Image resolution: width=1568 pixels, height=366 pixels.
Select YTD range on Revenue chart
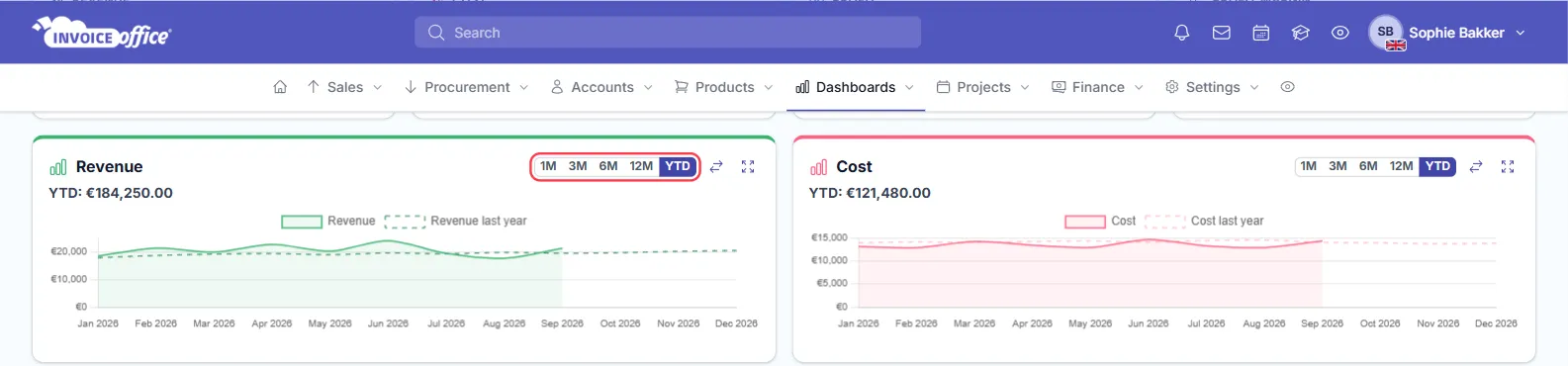tap(678, 166)
